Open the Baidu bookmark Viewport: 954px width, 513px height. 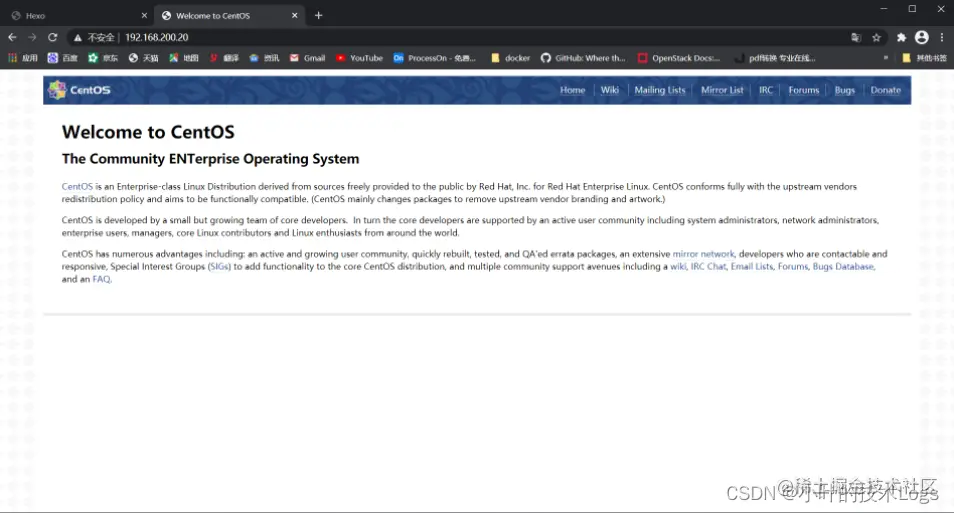tap(63, 58)
